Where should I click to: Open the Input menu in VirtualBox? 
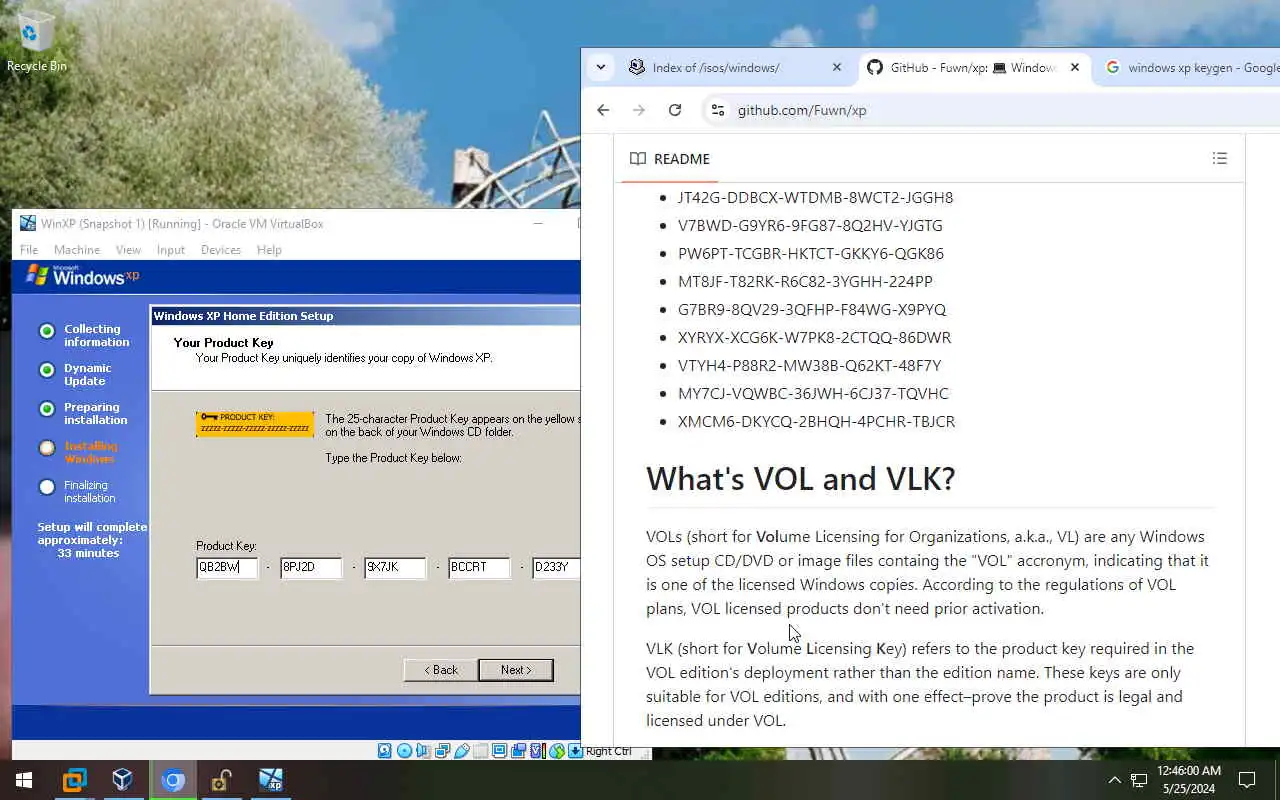click(170, 250)
